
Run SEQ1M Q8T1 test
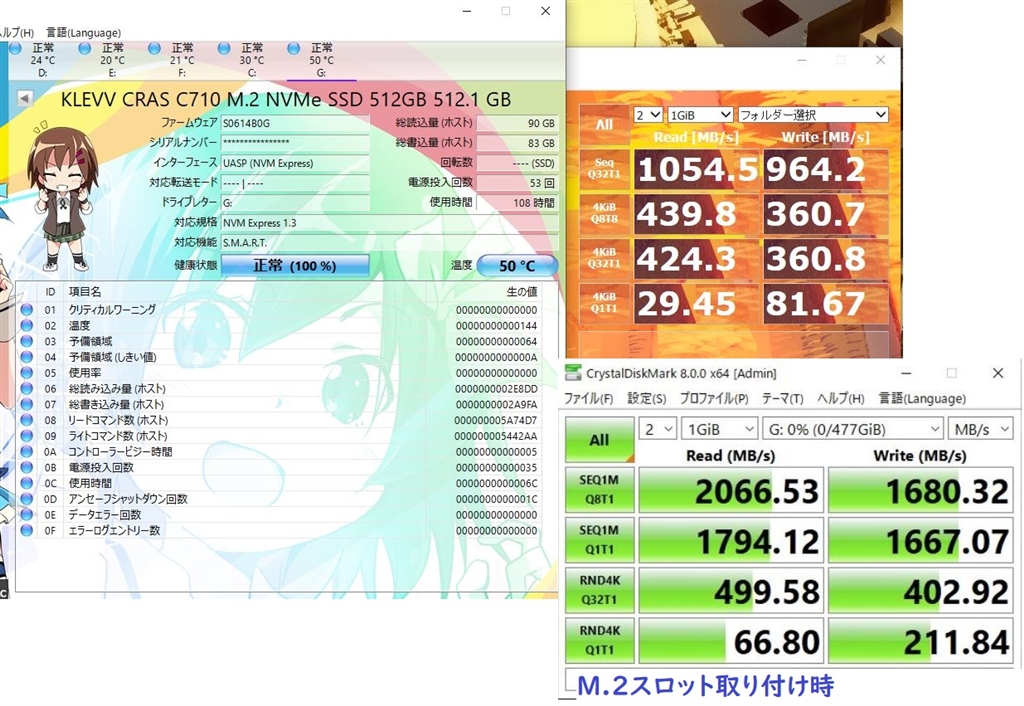tap(600, 489)
